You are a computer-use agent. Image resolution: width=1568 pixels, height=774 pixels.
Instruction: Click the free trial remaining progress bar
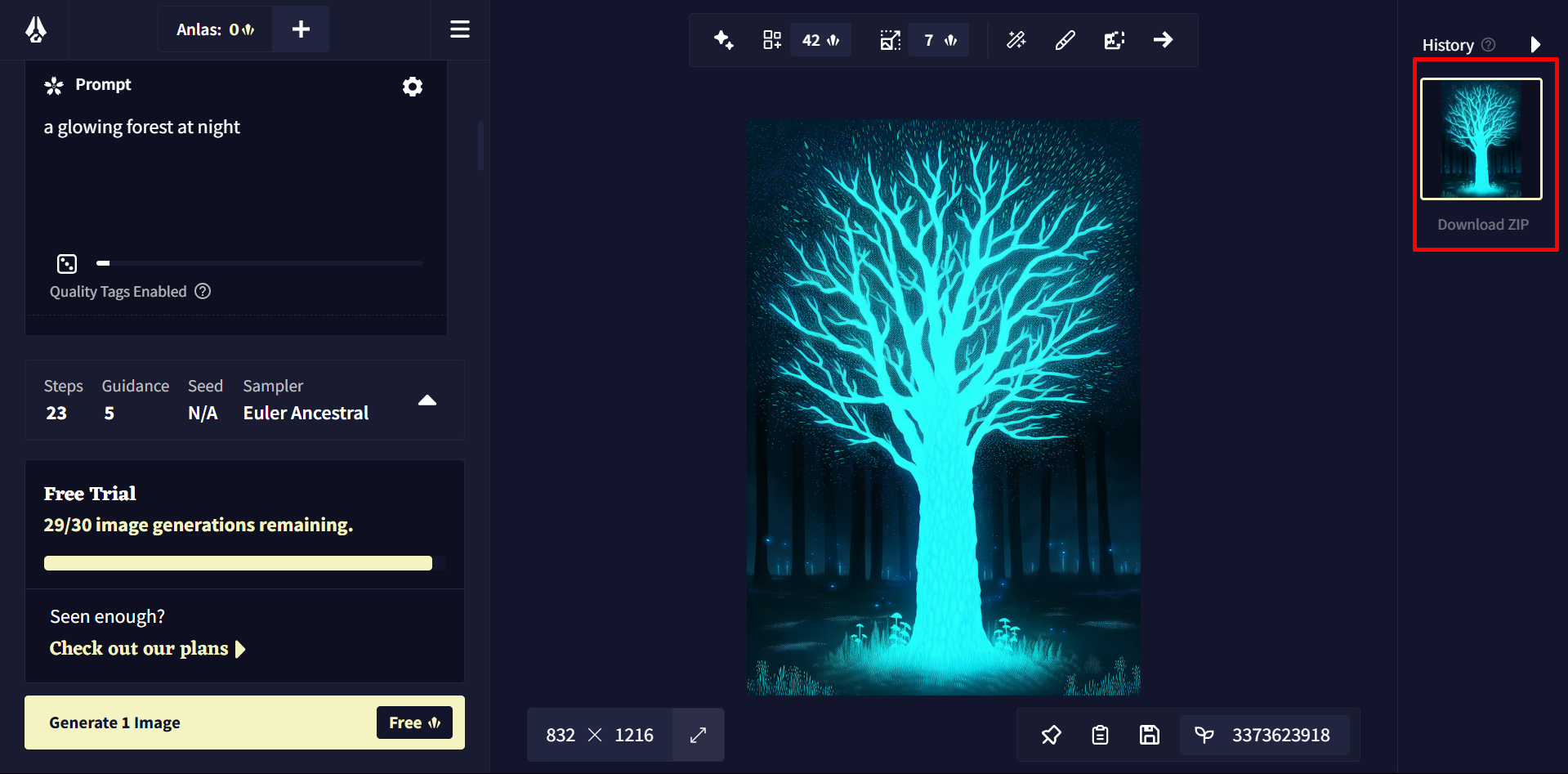click(244, 563)
